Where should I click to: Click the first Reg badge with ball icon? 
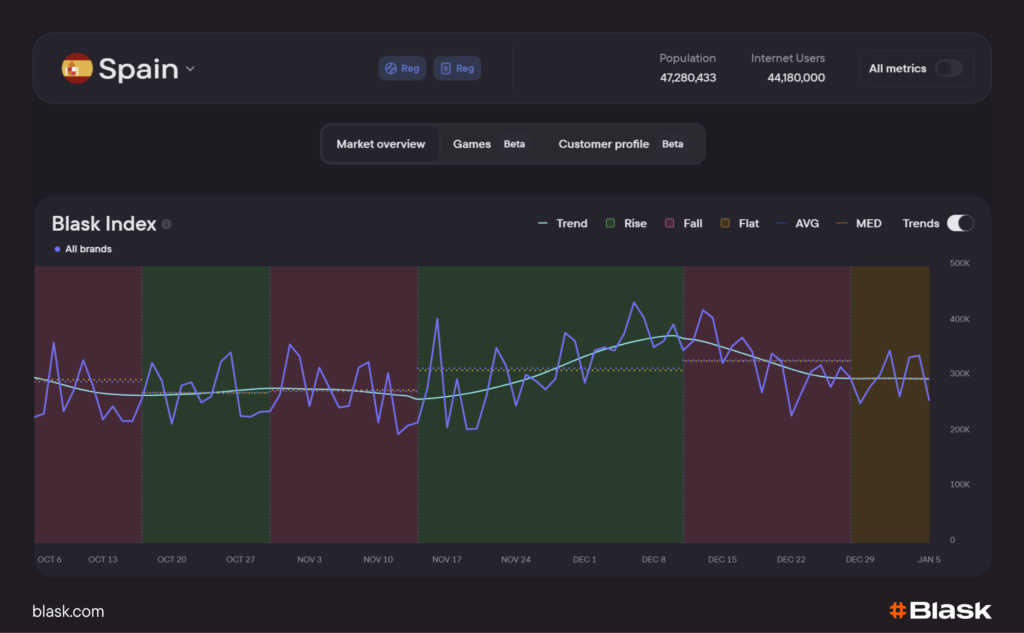point(402,68)
